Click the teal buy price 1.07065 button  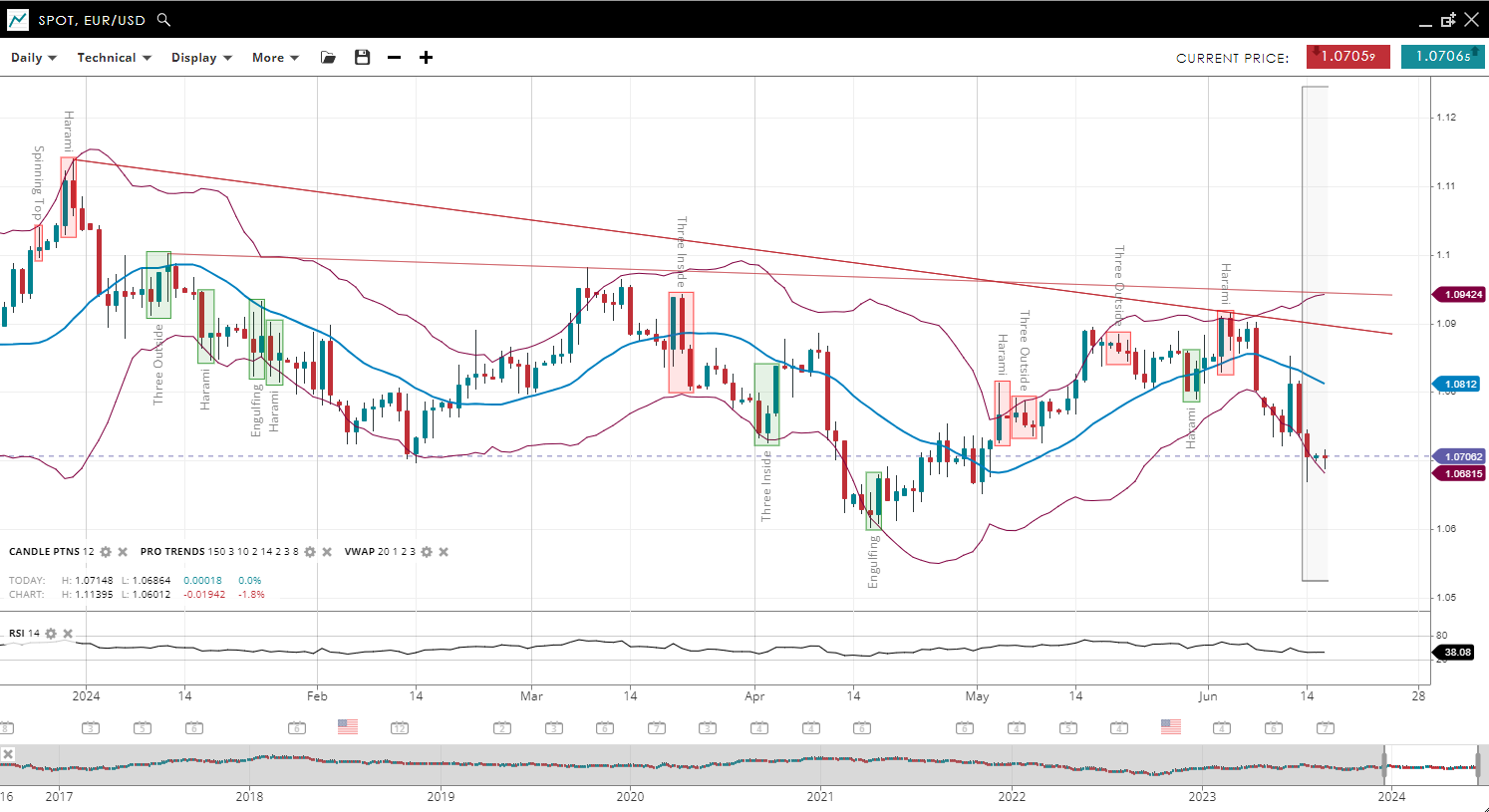1442,57
